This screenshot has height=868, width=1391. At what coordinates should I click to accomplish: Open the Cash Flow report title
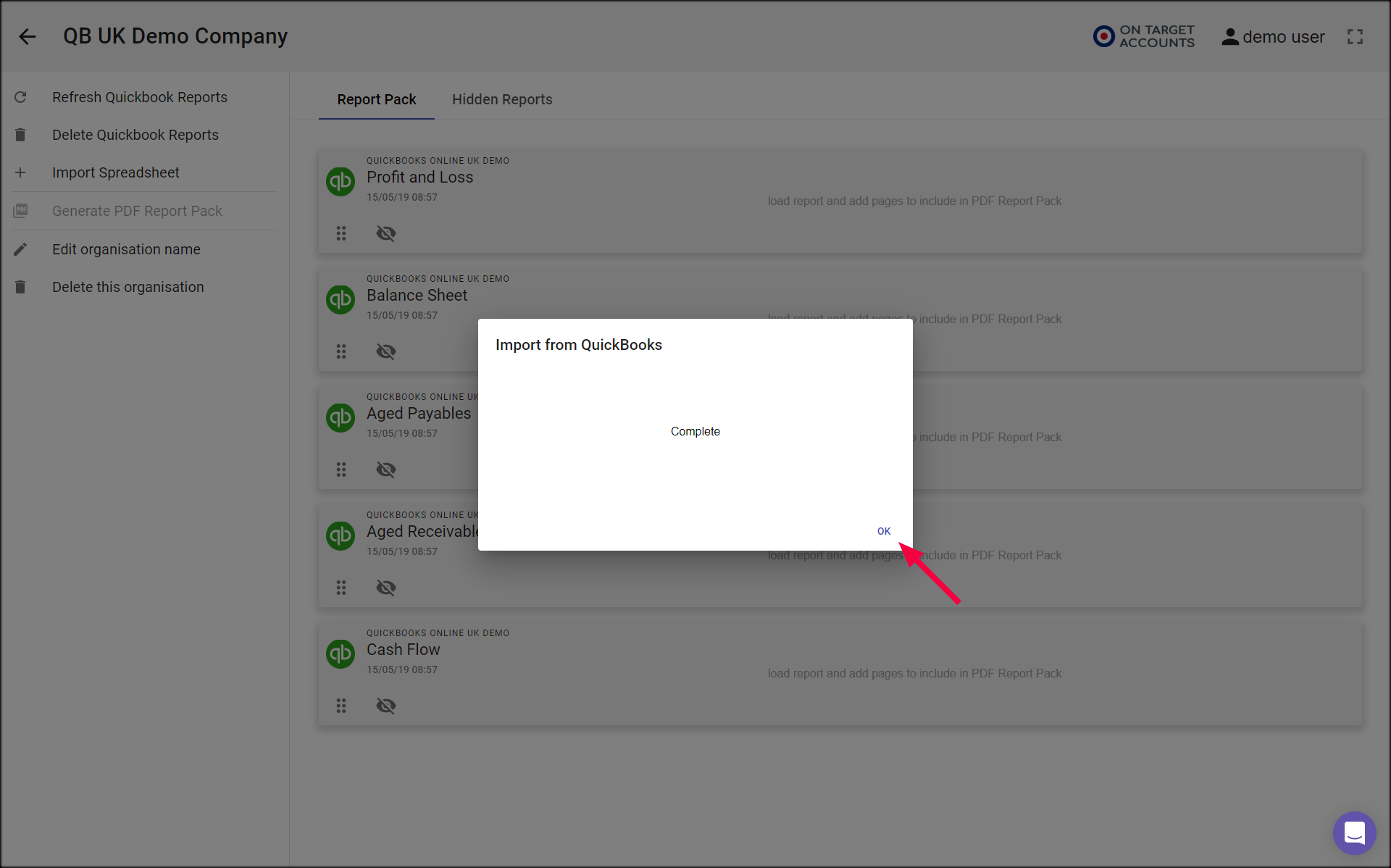click(x=403, y=650)
